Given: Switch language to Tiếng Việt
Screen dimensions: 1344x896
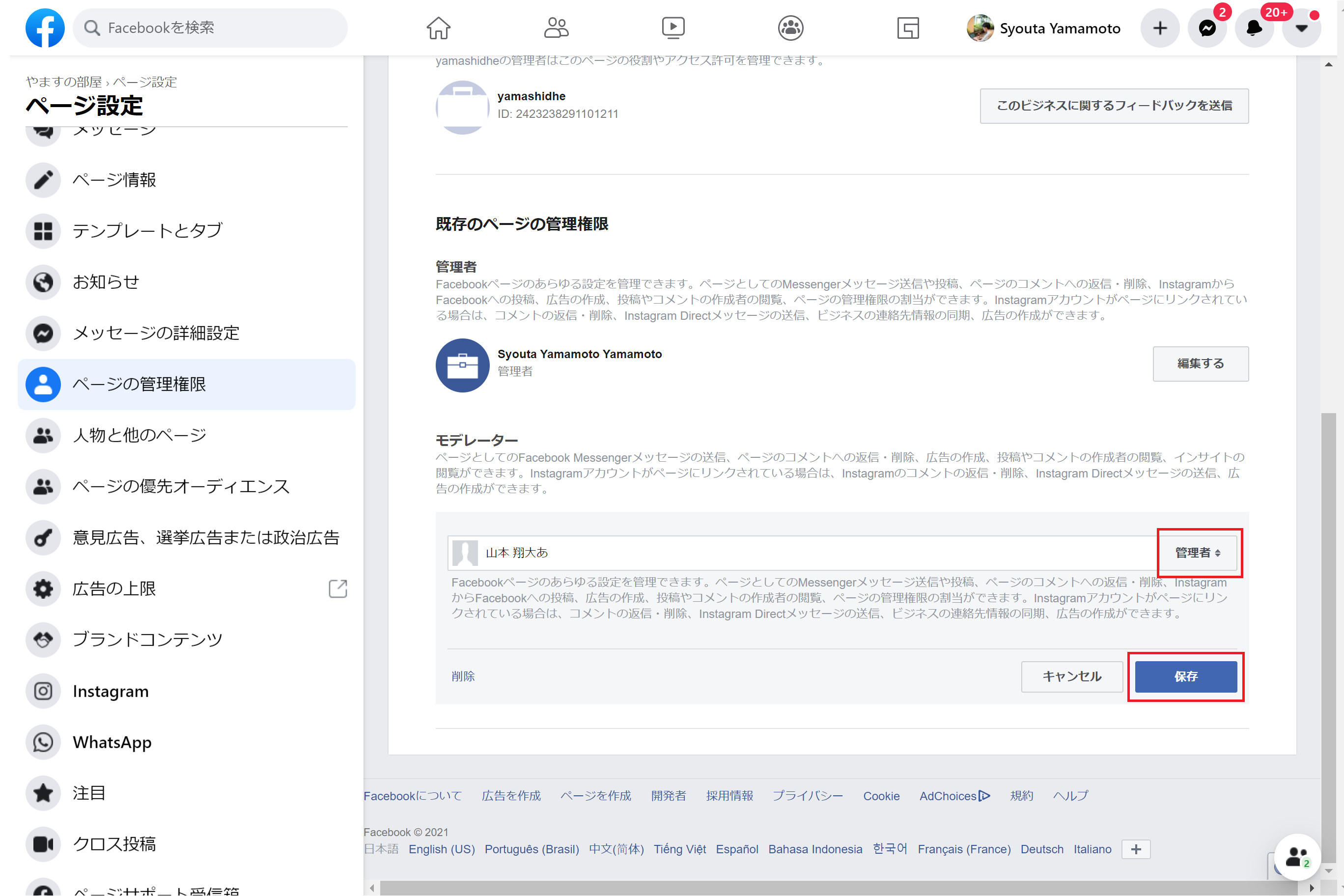Looking at the screenshot, I should coord(680,850).
